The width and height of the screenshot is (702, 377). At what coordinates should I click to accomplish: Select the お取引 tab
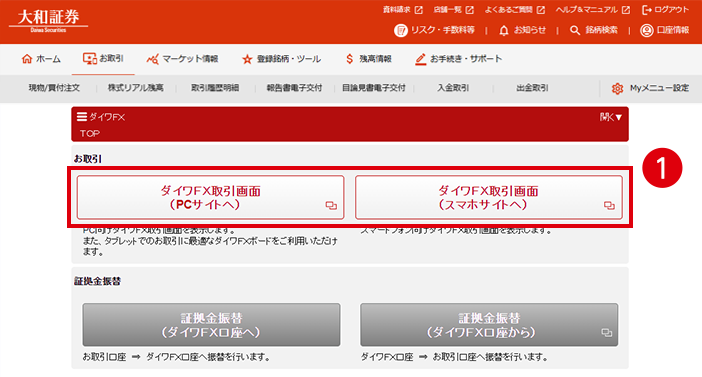(x=103, y=59)
